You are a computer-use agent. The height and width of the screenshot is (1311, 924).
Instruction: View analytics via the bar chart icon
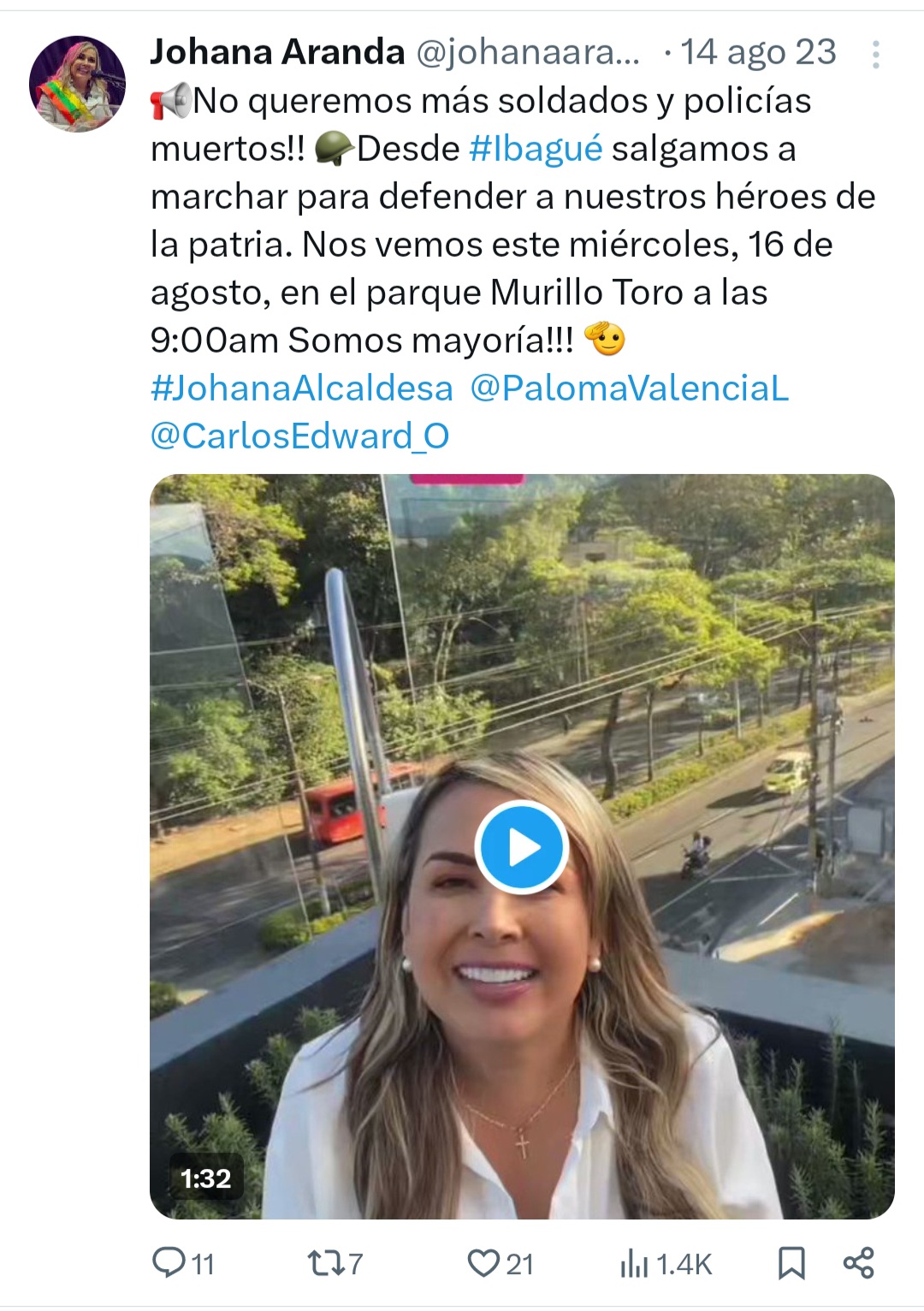point(634,1263)
